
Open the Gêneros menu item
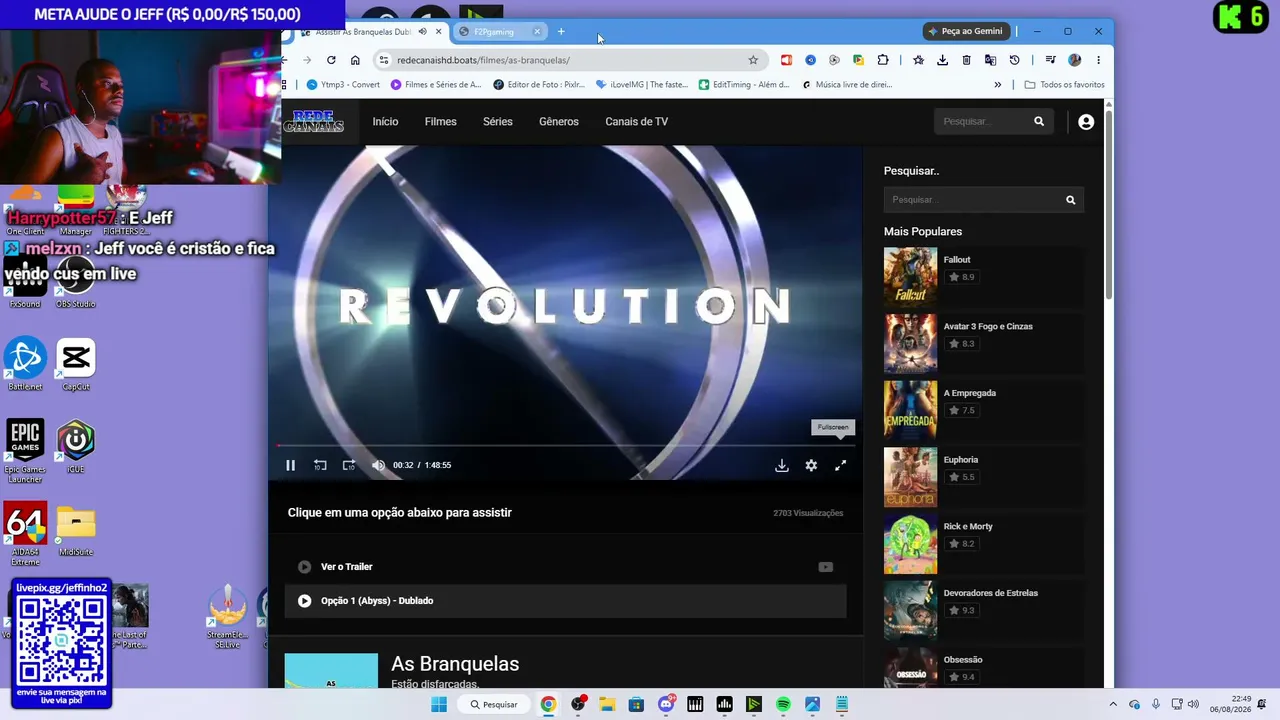559,122
